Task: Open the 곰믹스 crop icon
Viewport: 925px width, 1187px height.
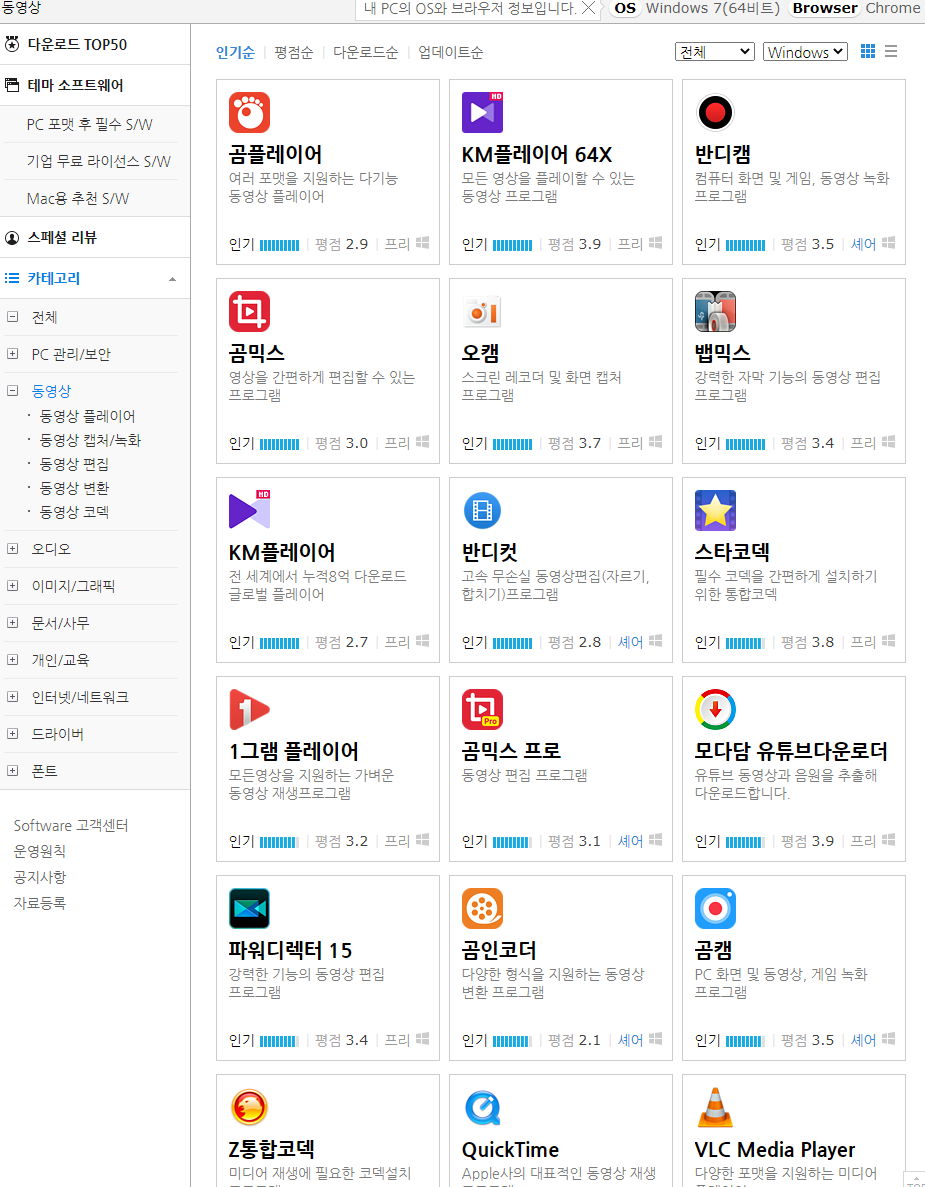Action: point(249,311)
